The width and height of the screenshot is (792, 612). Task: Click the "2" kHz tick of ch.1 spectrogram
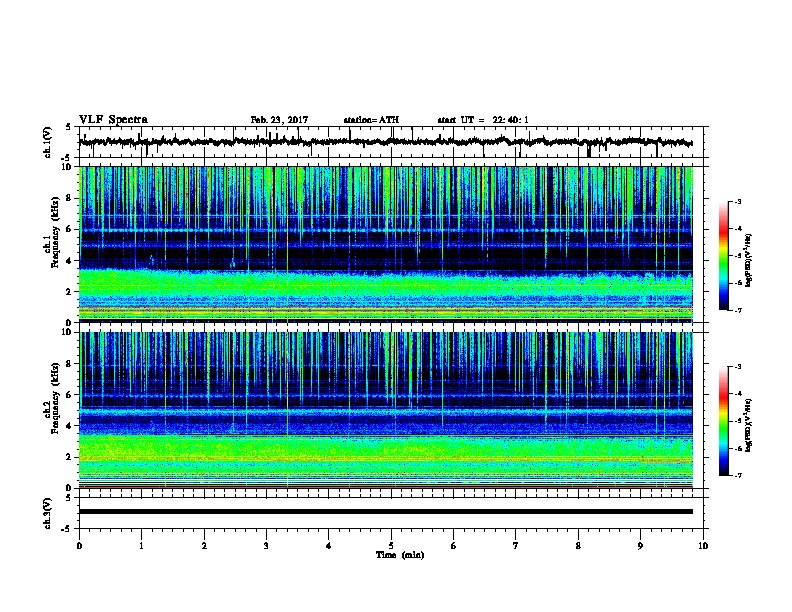[x=70, y=292]
